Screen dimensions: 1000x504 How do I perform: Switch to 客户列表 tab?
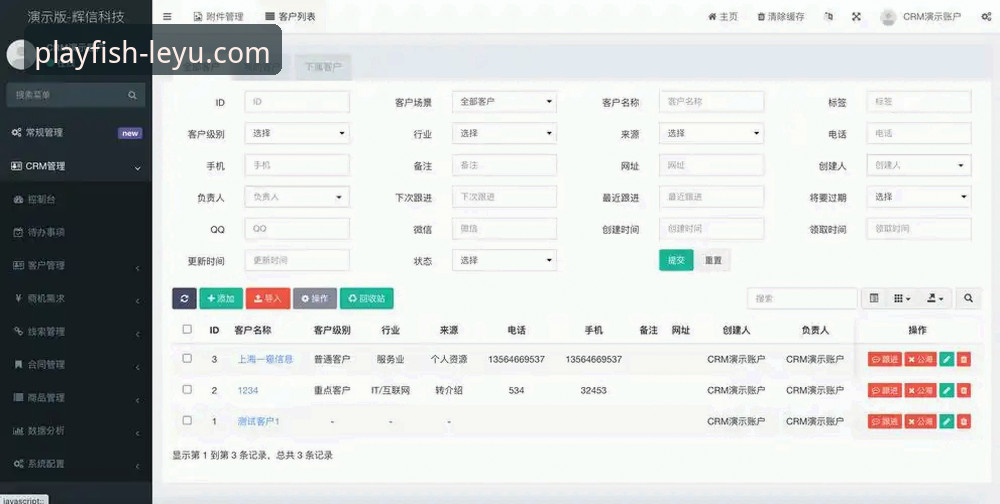[290, 17]
